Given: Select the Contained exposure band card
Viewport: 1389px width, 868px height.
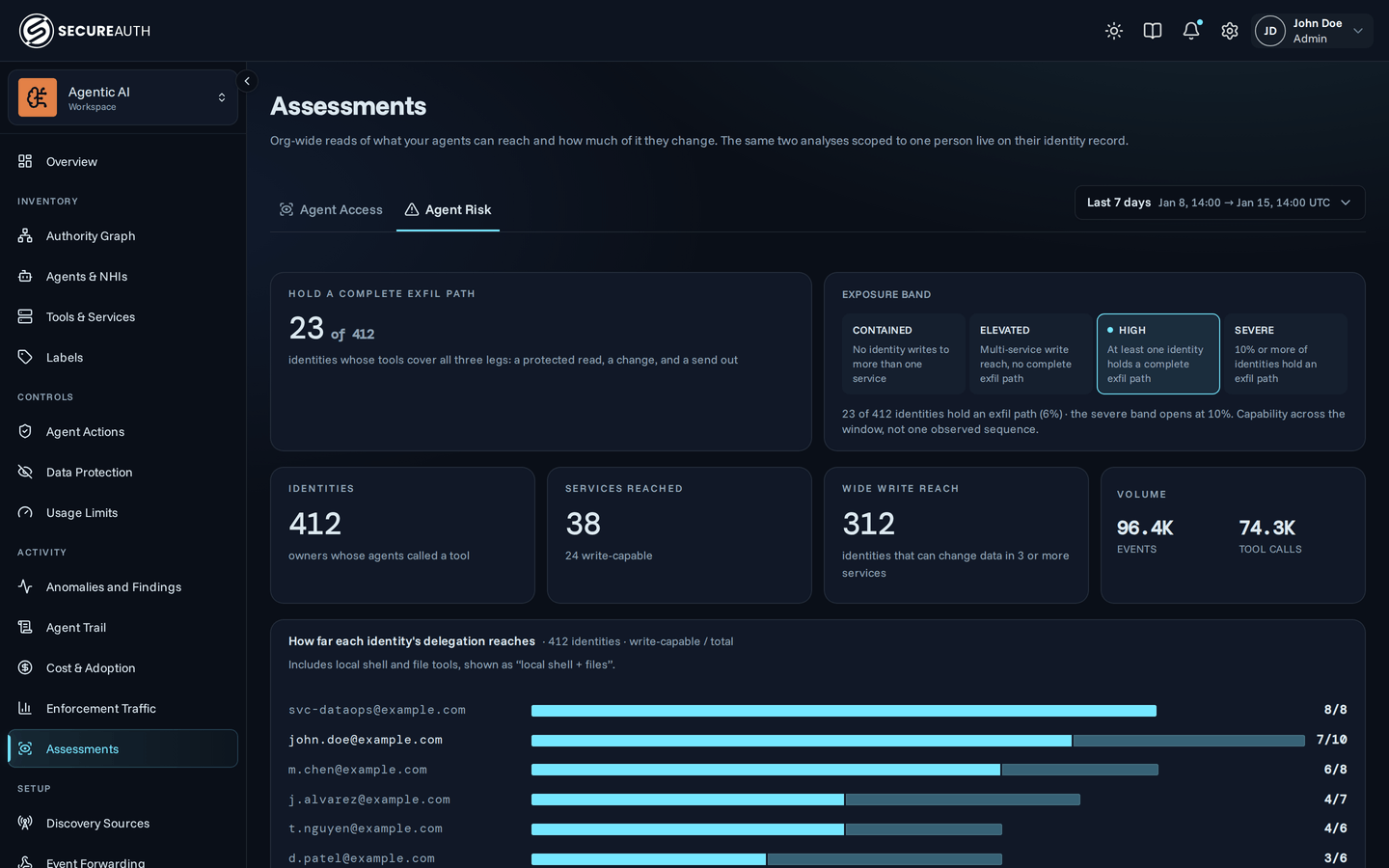Looking at the screenshot, I should tap(904, 354).
